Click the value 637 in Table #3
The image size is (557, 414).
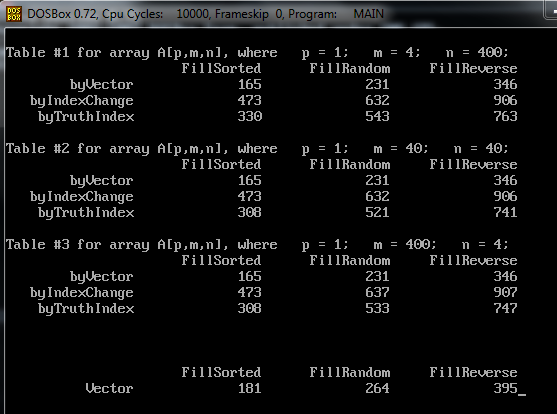377,292
